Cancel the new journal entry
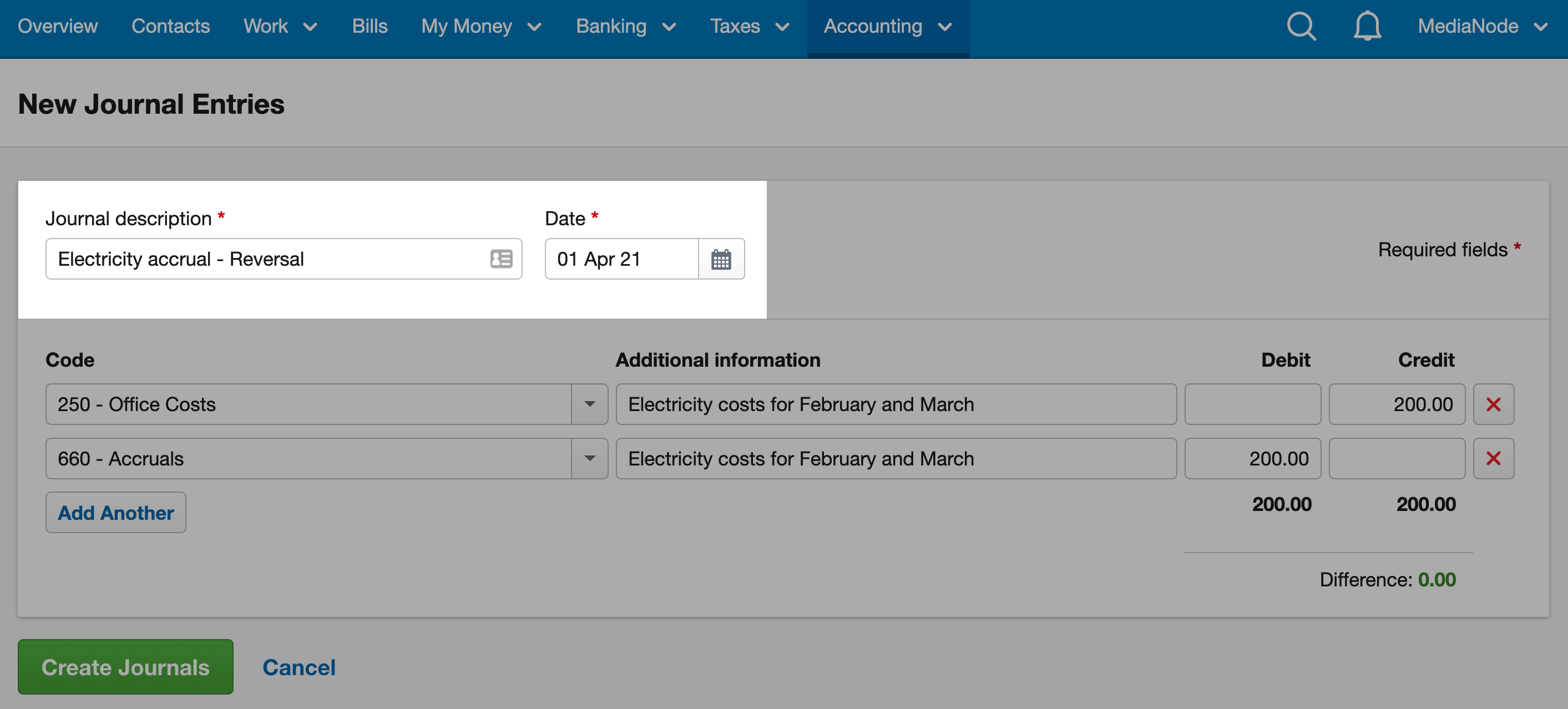Image resolution: width=1568 pixels, height=709 pixels. tap(299, 667)
